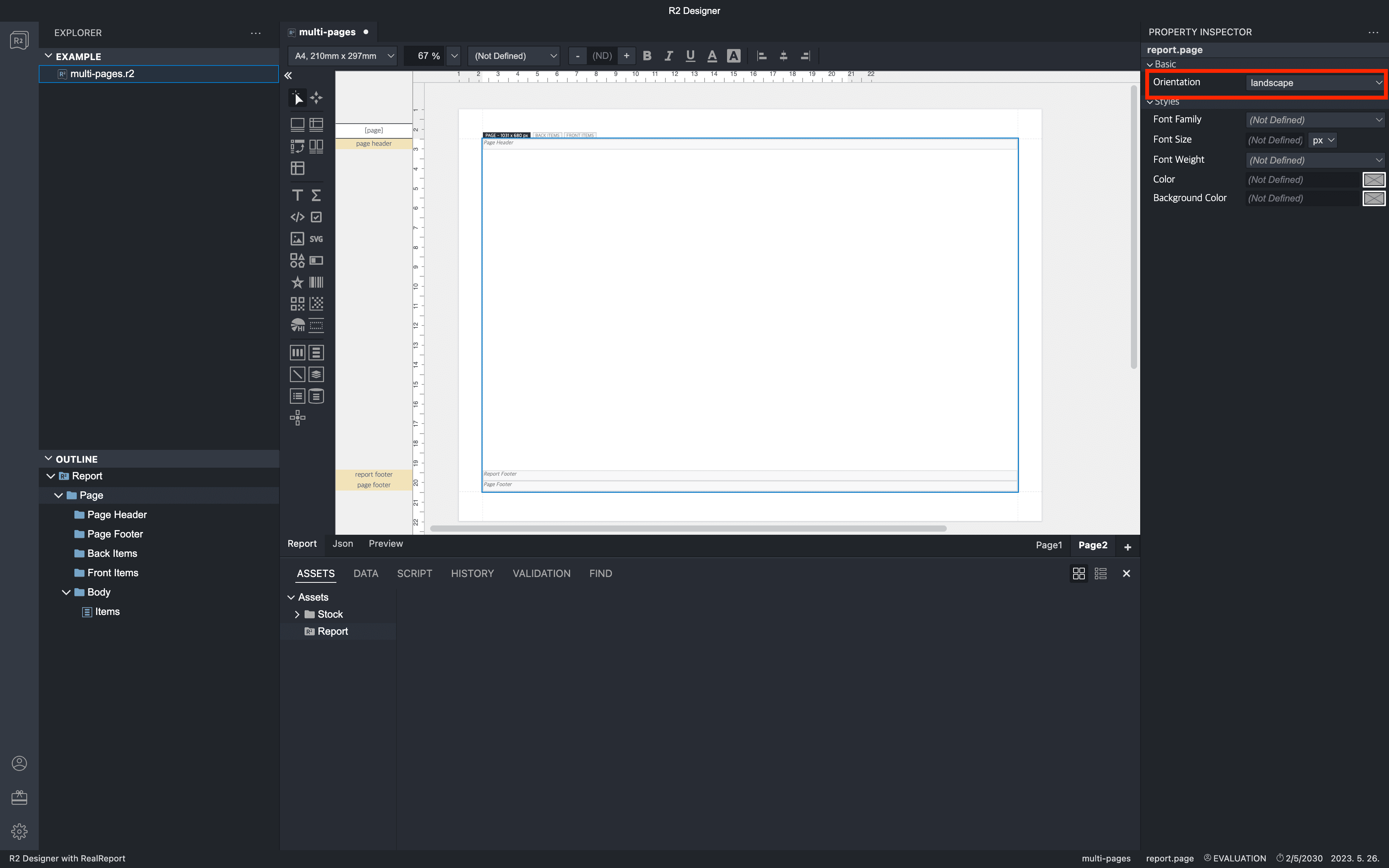The image size is (1389, 868).
Task: Open the DATA panel tab
Action: (x=365, y=573)
